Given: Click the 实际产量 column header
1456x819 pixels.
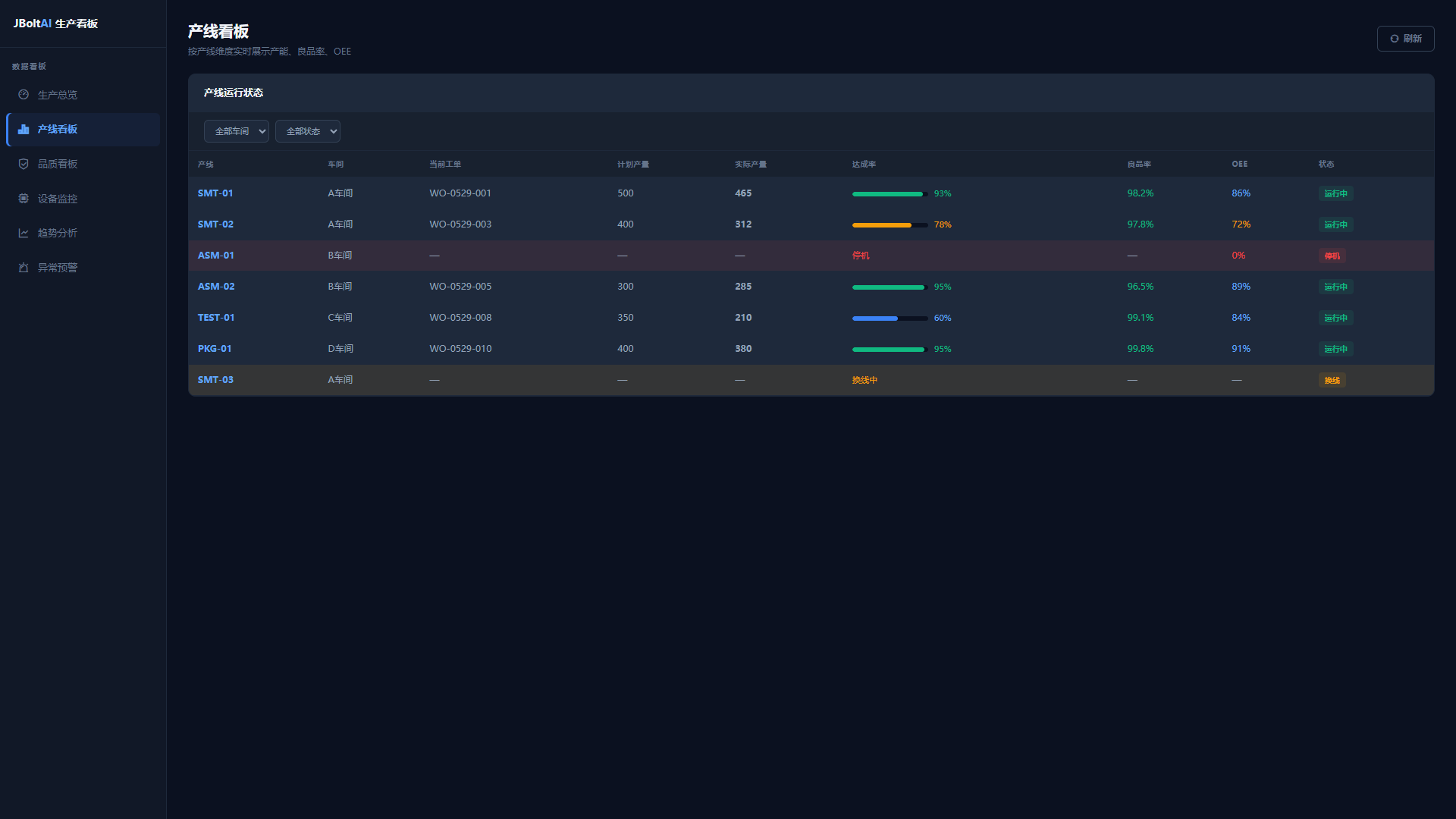Looking at the screenshot, I should coord(751,165).
